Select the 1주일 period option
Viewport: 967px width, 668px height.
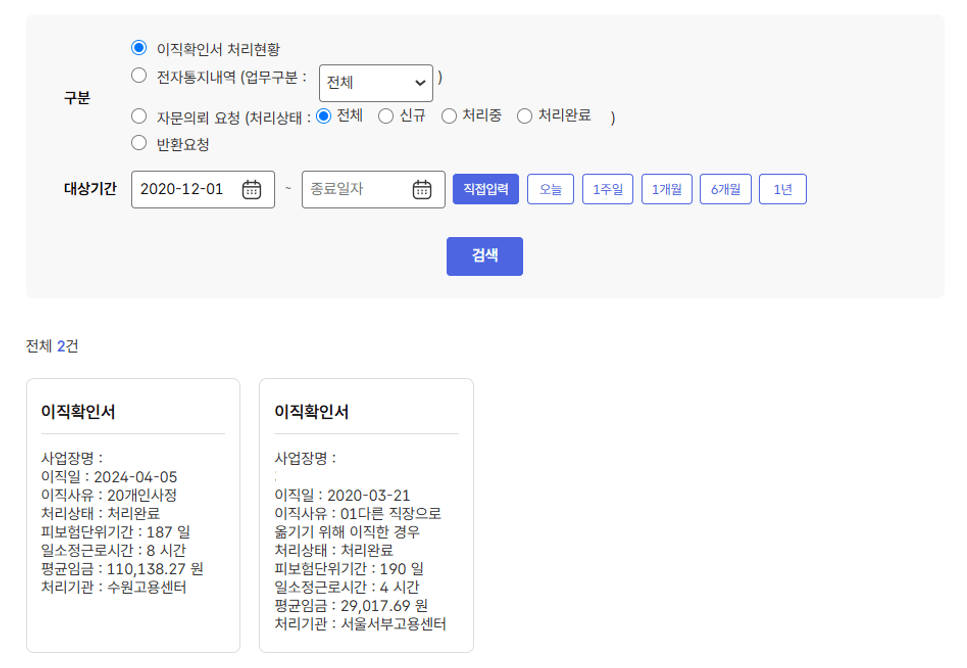pos(607,189)
